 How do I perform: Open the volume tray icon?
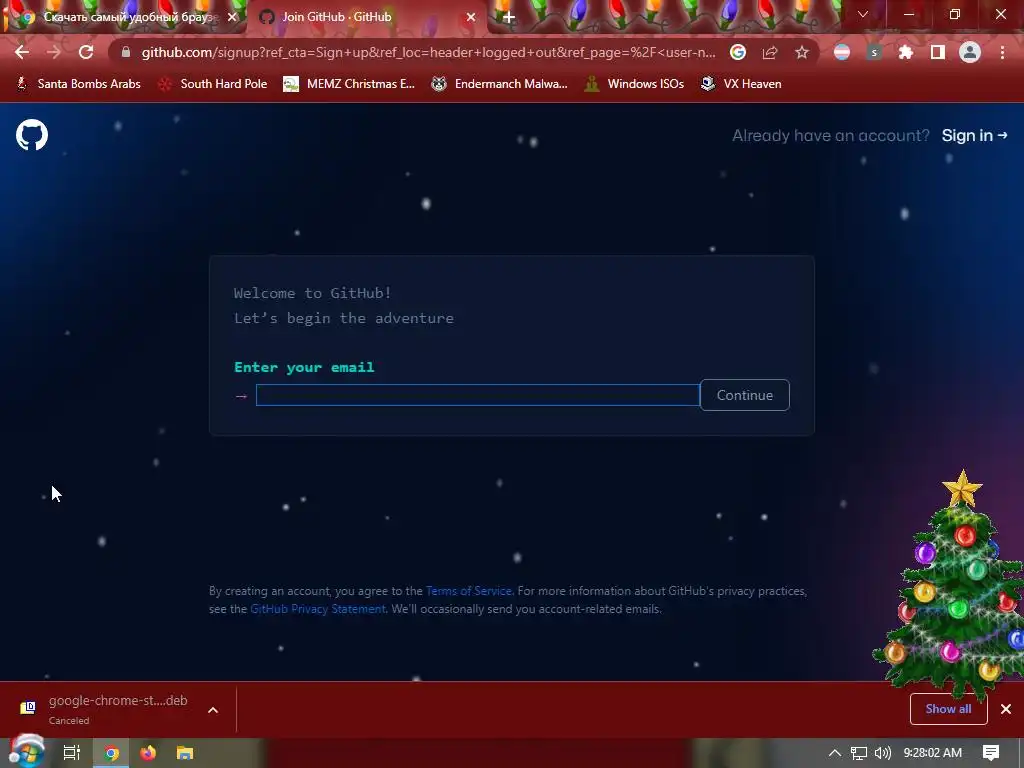click(x=882, y=753)
